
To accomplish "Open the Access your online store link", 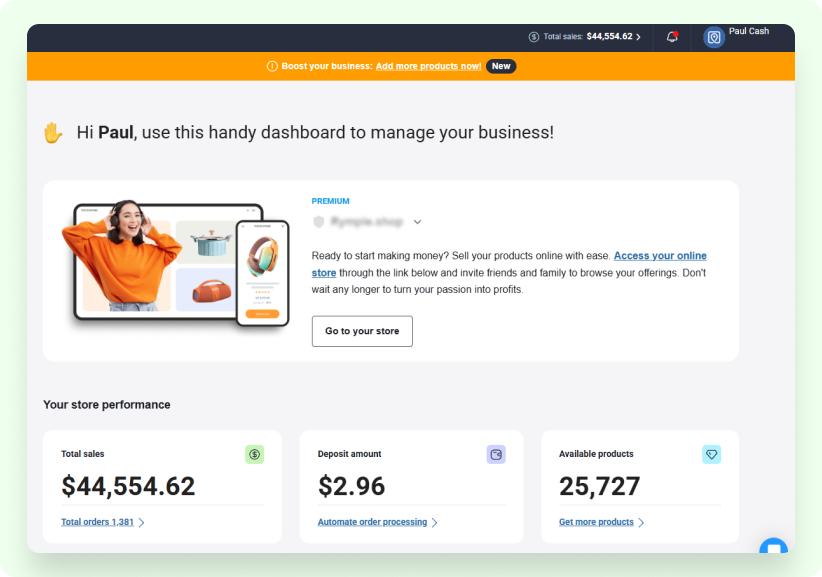I will click(660, 256).
